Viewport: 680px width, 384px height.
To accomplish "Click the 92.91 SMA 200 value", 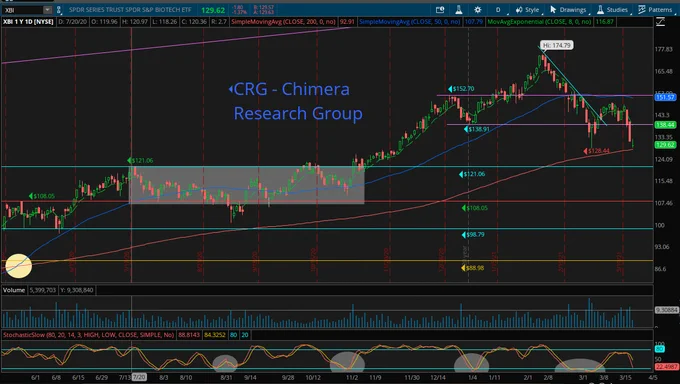I will click(x=347, y=21).
